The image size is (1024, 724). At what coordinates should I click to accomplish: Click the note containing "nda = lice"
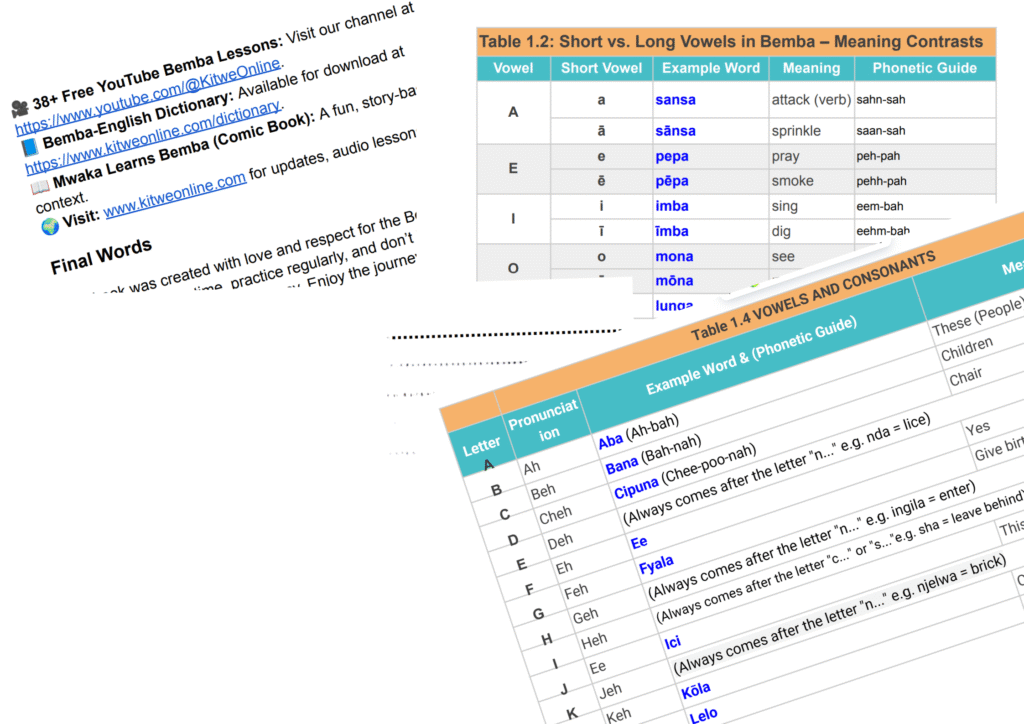776,469
